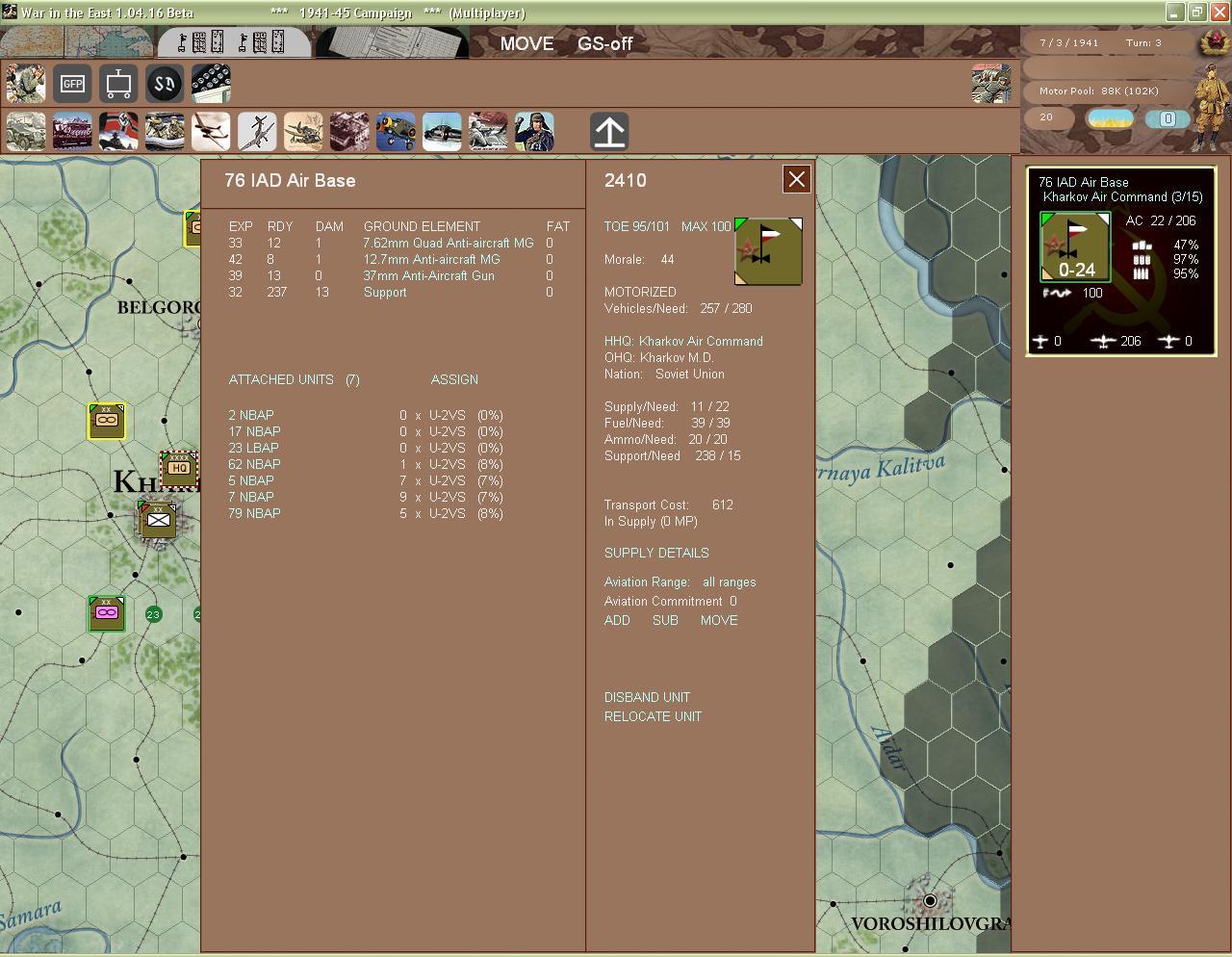The width and height of the screenshot is (1232, 957).
Task: Click the round SD toolbar icon
Action: tap(165, 84)
